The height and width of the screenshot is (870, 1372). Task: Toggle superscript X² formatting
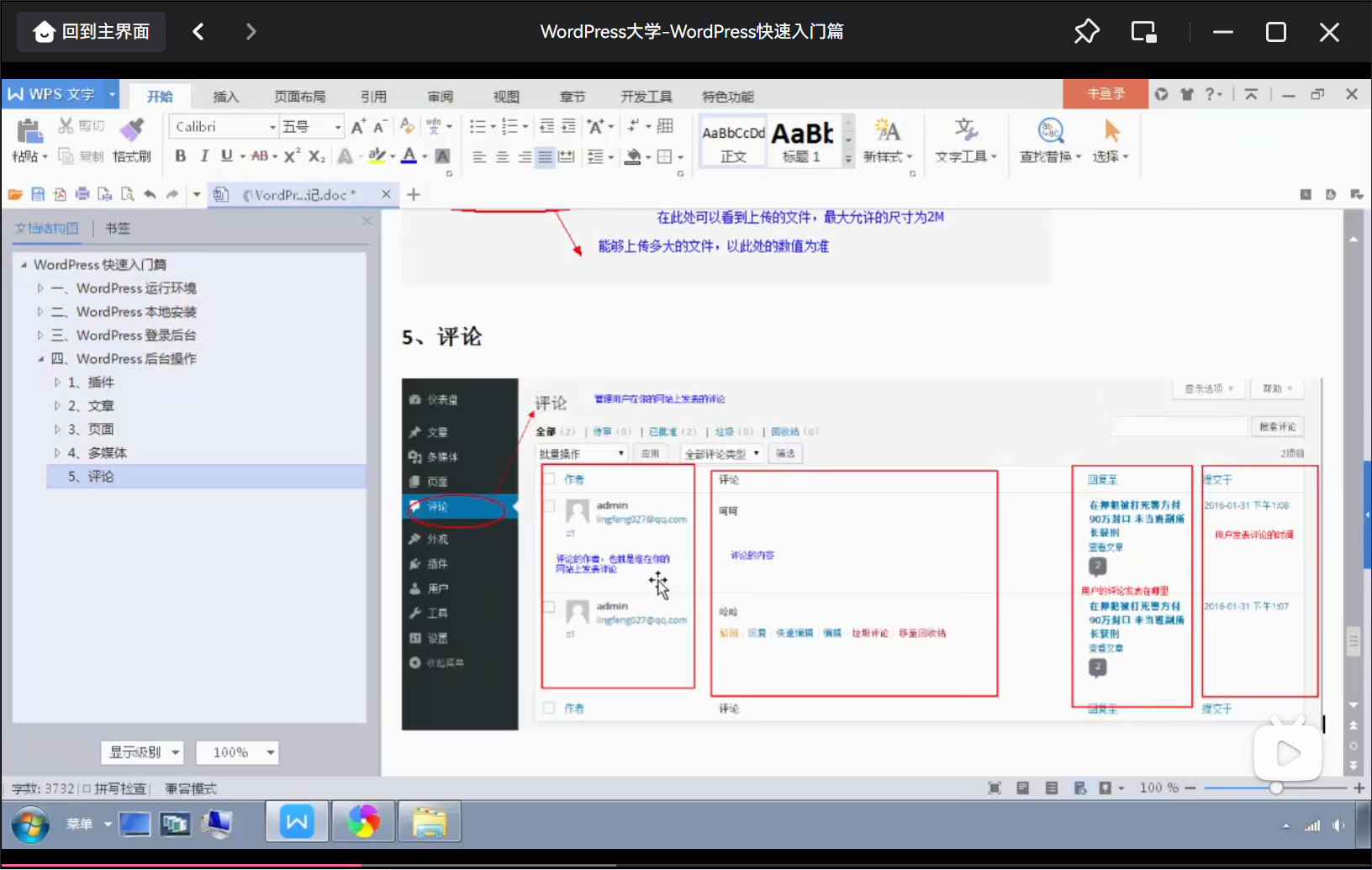pos(292,156)
